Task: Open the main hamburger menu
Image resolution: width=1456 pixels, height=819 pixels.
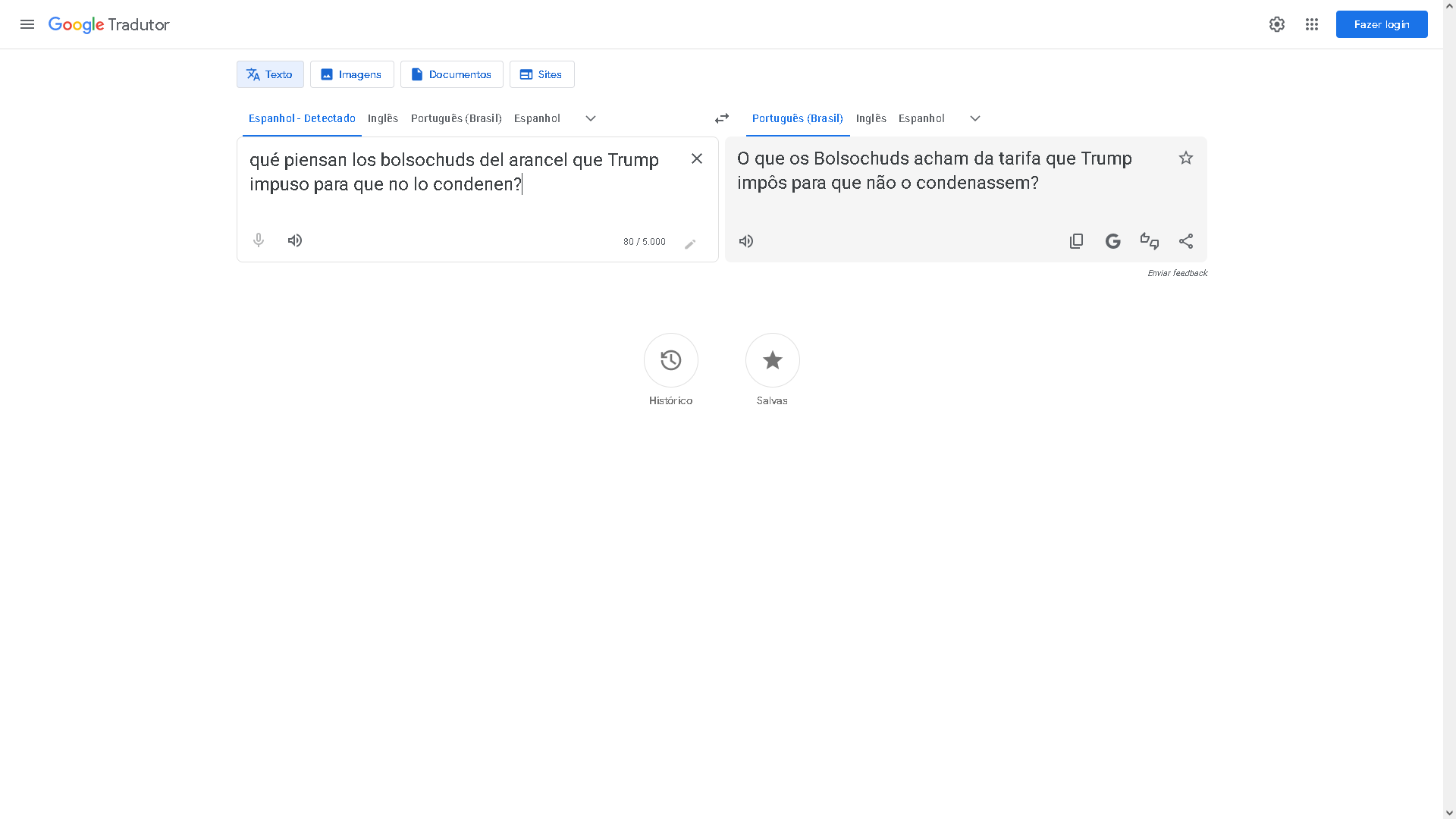Action: click(27, 24)
